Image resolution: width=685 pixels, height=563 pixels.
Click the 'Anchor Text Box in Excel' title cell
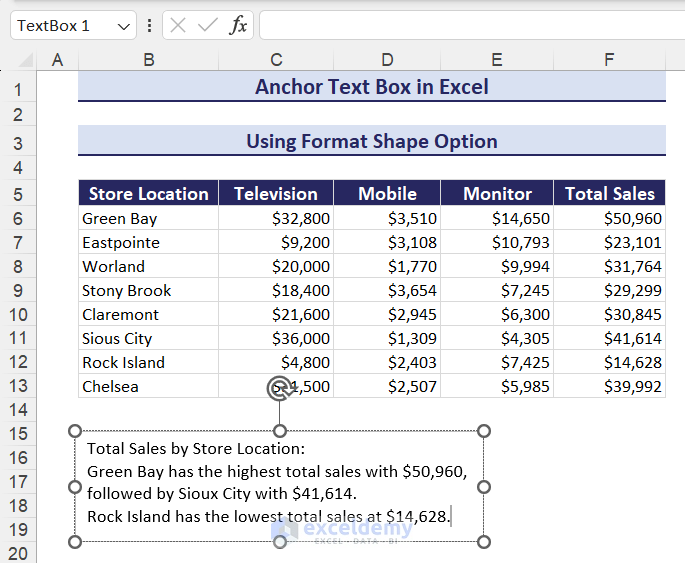[x=372, y=86]
